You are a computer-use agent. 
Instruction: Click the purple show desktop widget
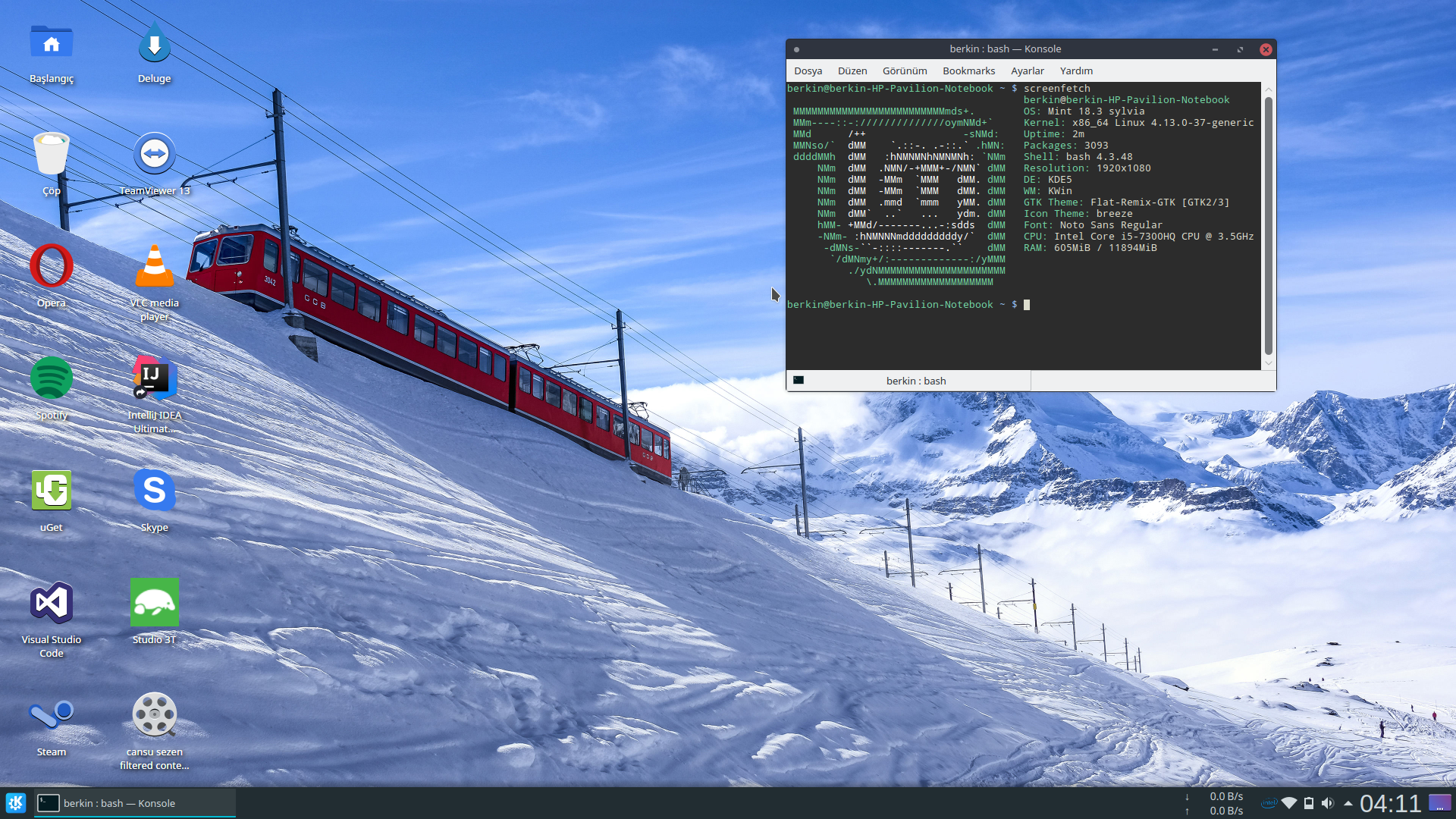(1440, 803)
